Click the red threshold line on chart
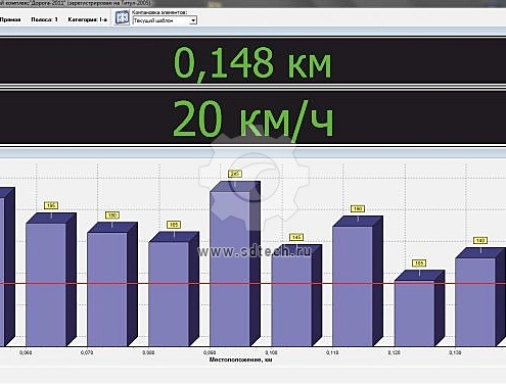 point(253,284)
